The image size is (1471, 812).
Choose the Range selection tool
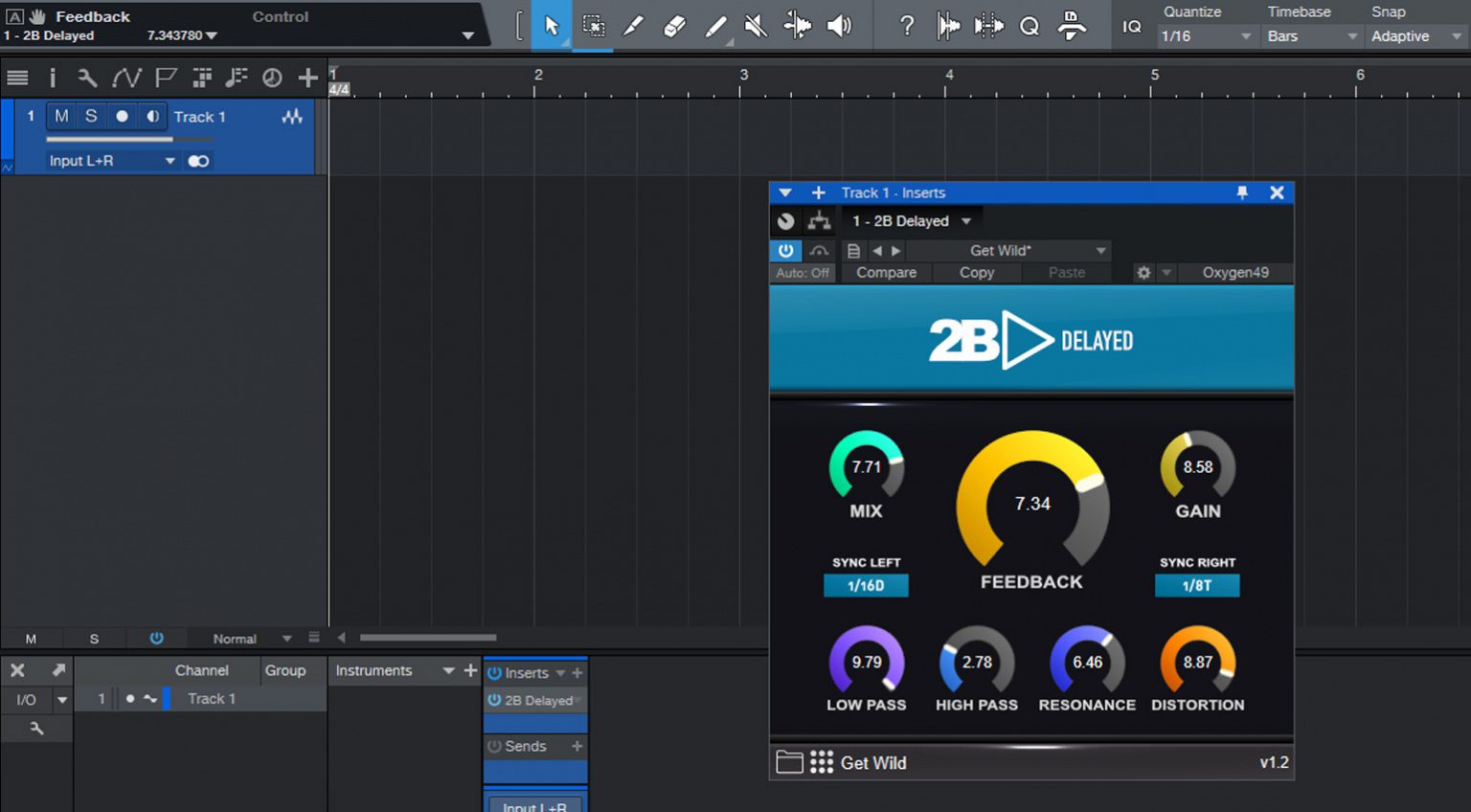coord(593,26)
